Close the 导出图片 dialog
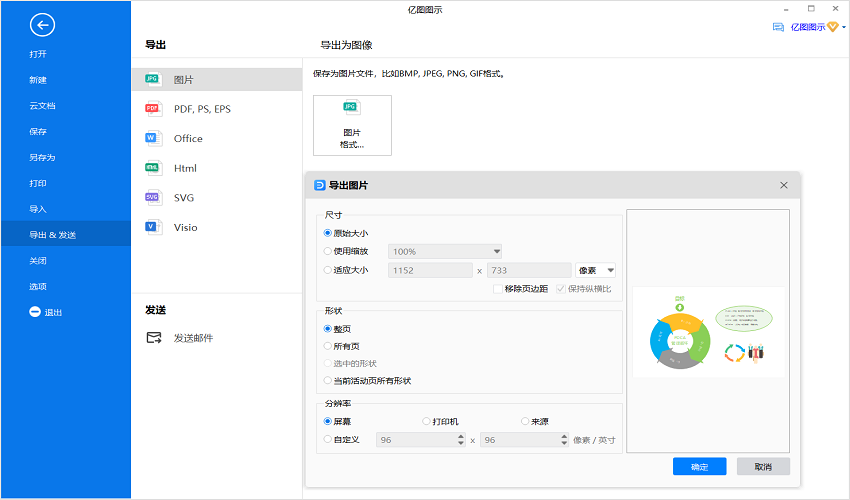The width and height of the screenshot is (850, 500). click(784, 185)
